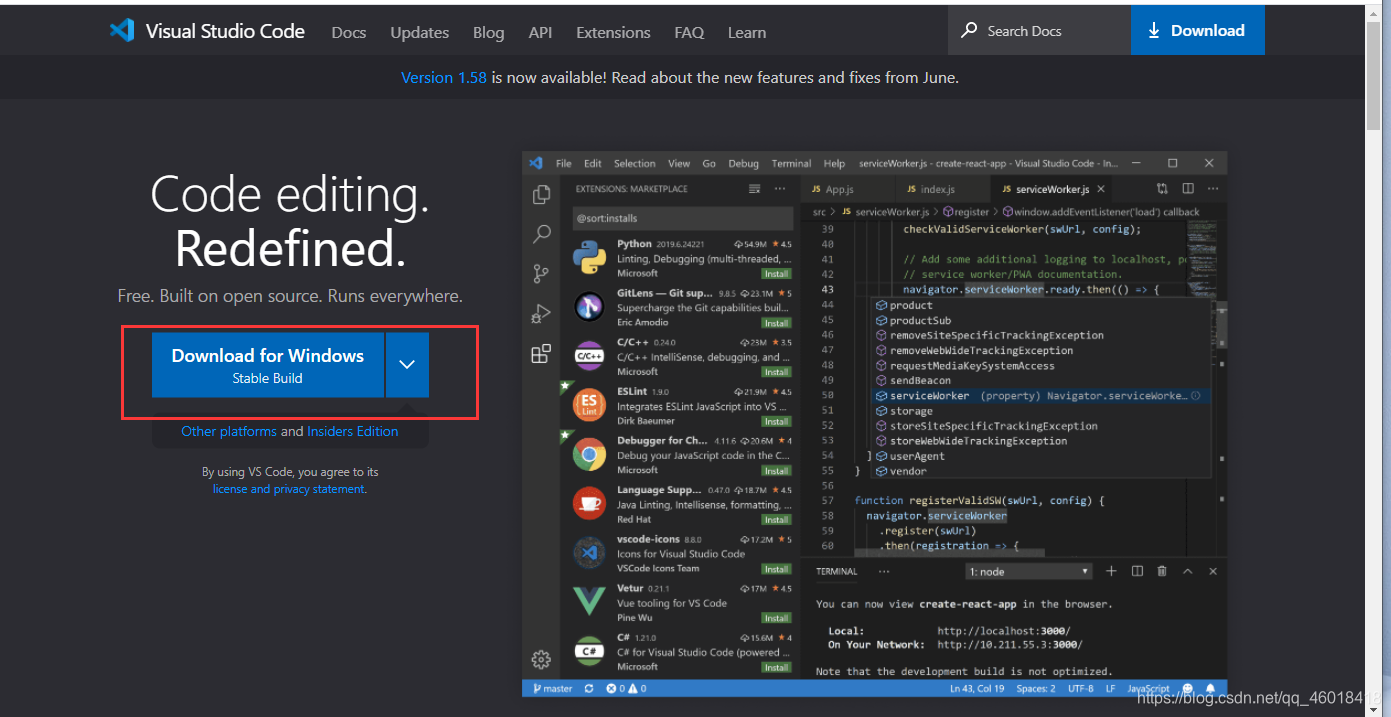Open the FAQ nav item

click(x=689, y=32)
